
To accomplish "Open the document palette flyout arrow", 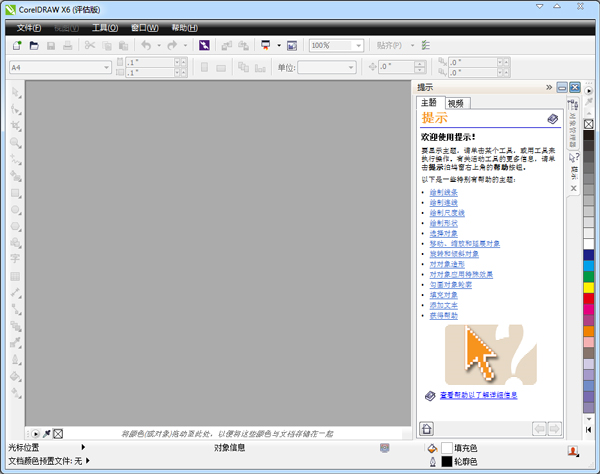I will pyautogui.click(x=36, y=433).
